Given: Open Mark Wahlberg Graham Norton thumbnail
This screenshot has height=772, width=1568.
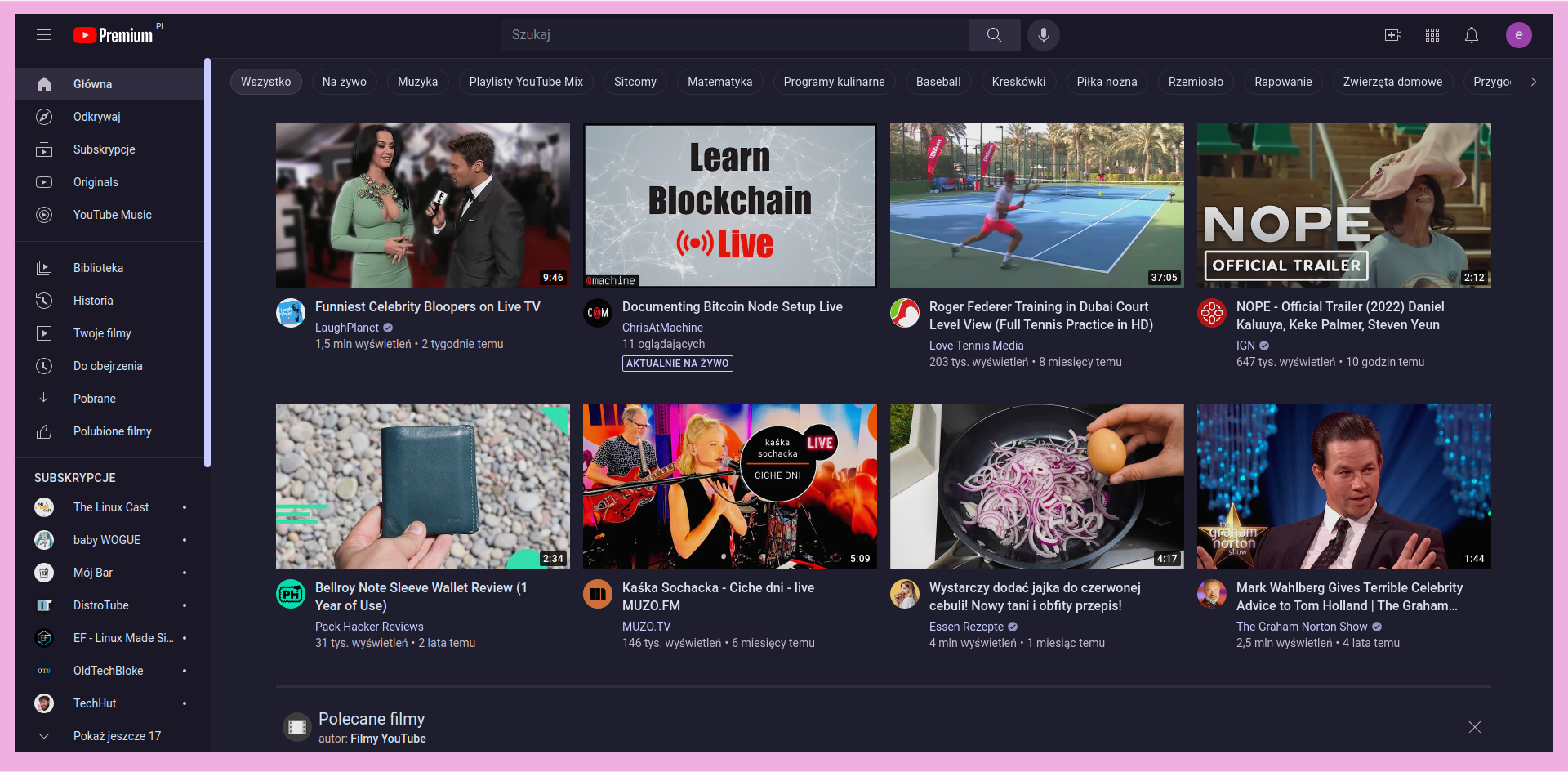Looking at the screenshot, I should click(x=1343, y=487).
